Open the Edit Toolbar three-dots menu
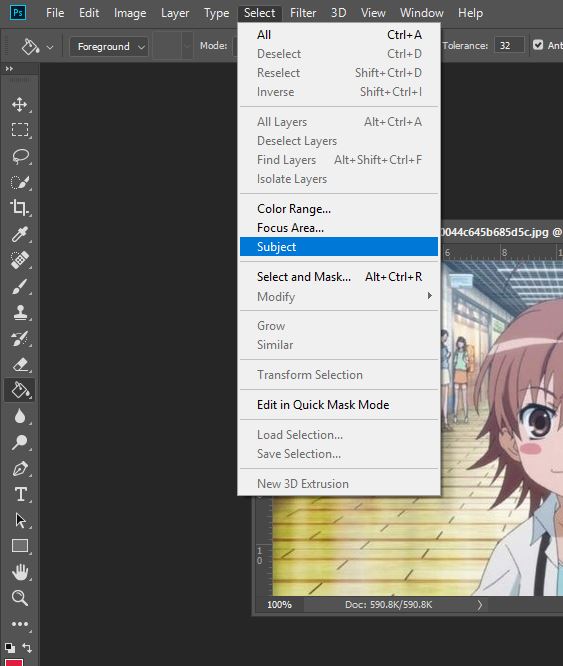 point(20,624)
